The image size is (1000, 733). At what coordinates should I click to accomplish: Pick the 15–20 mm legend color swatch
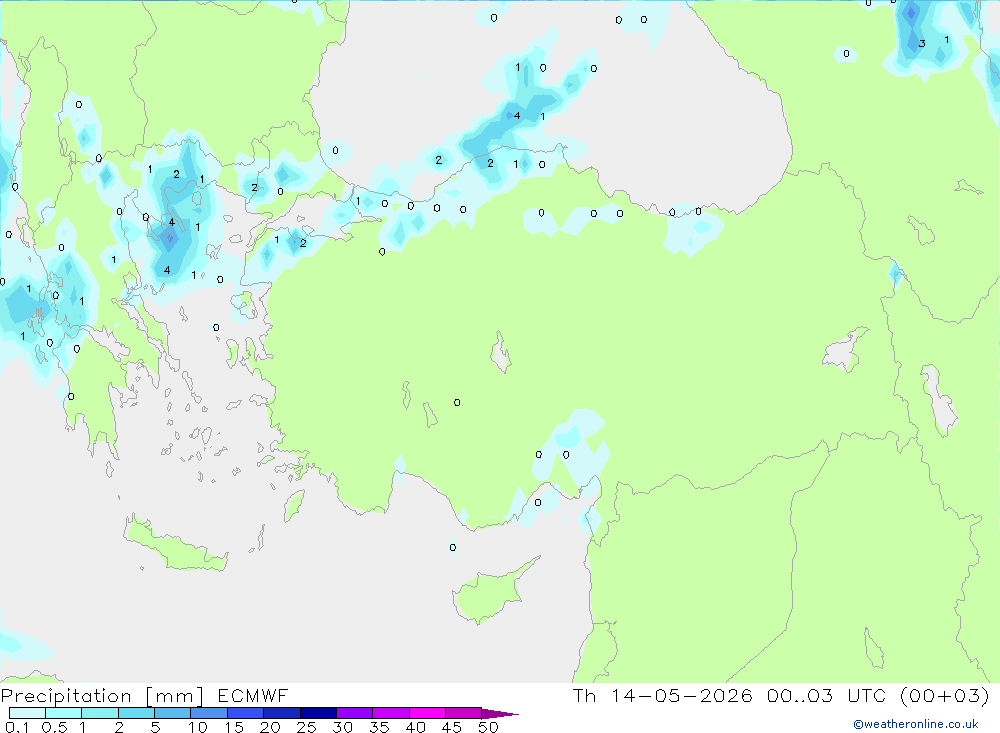pyautogui.click(x=246, y=713)
